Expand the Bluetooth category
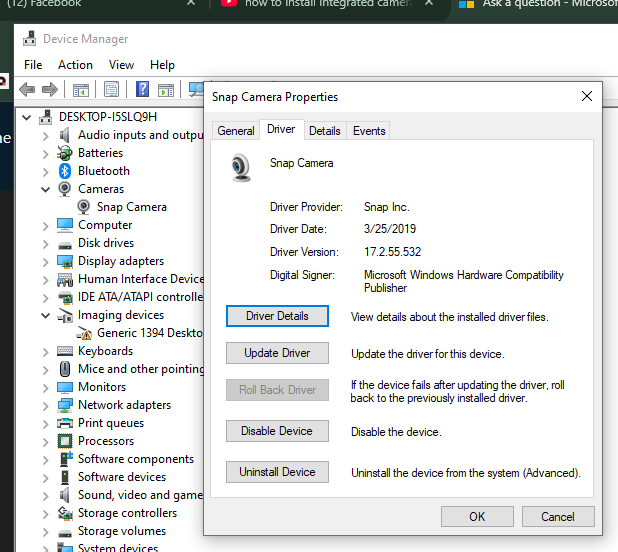This screenshot has height=552, width=618. 46,172
